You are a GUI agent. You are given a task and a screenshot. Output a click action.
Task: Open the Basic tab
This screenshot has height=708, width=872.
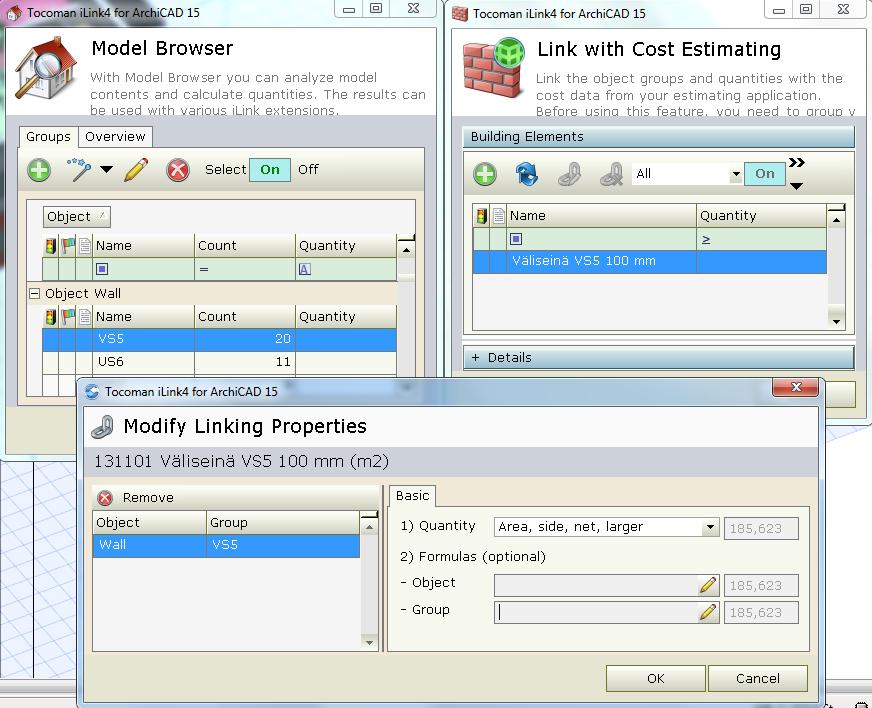point(412,496)
